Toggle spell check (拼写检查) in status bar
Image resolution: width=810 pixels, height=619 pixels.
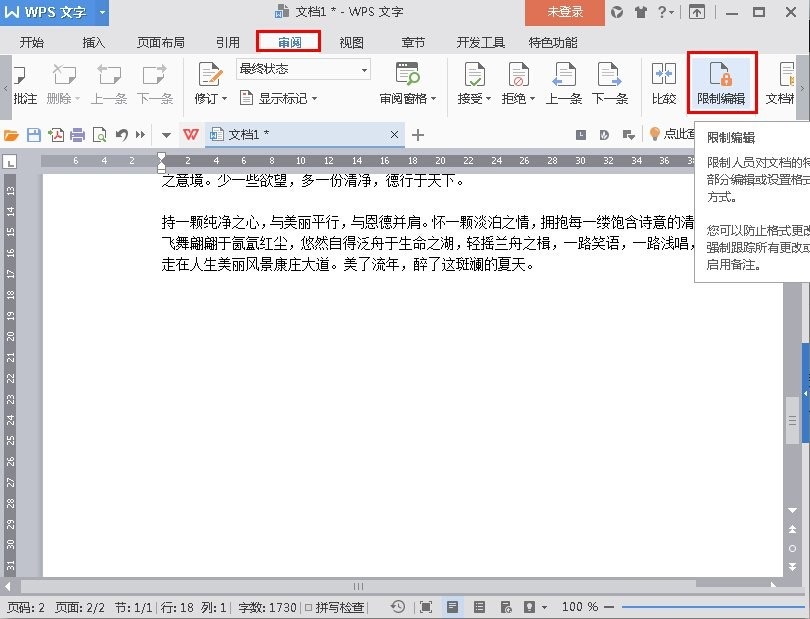pos(345,606)
